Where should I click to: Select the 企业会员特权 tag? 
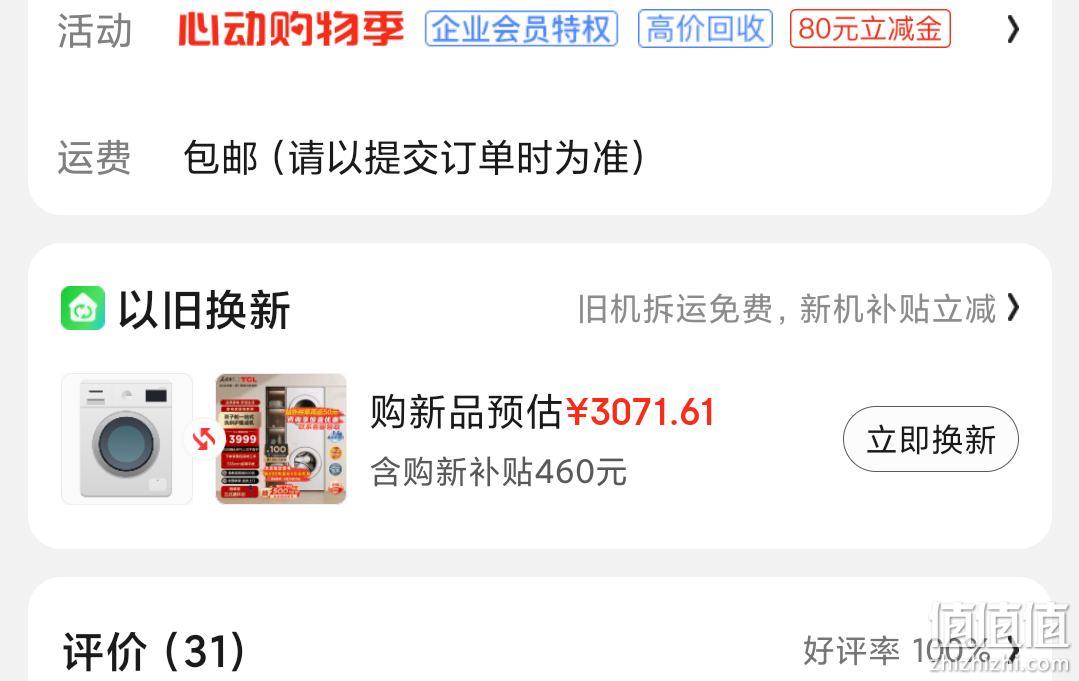tap(521, 29)
